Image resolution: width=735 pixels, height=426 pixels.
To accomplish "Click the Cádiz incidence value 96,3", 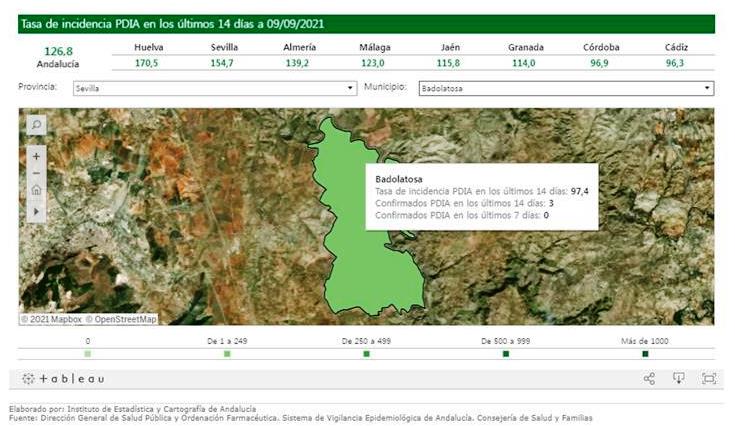I will (675, 63).
